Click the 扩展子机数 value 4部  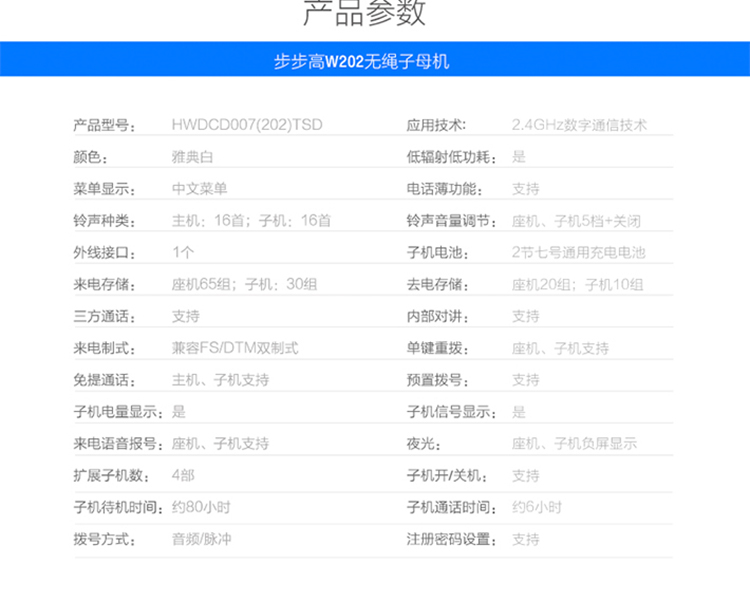click(183, 476)
